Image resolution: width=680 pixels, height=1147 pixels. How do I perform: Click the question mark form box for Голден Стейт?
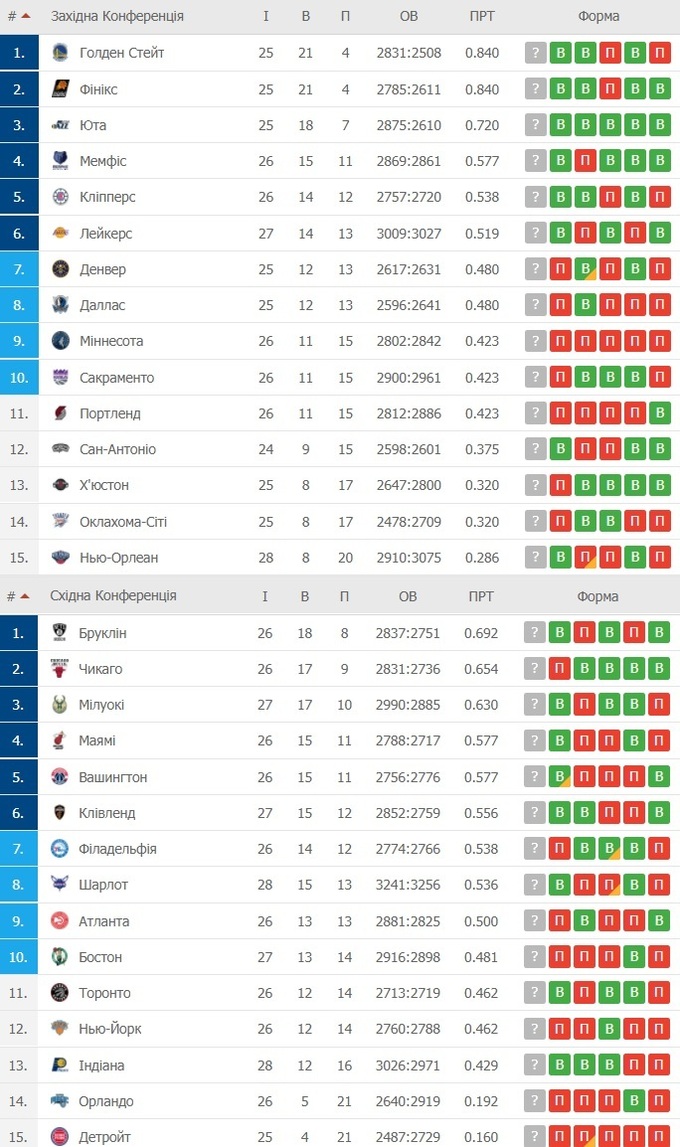point(536,53)
